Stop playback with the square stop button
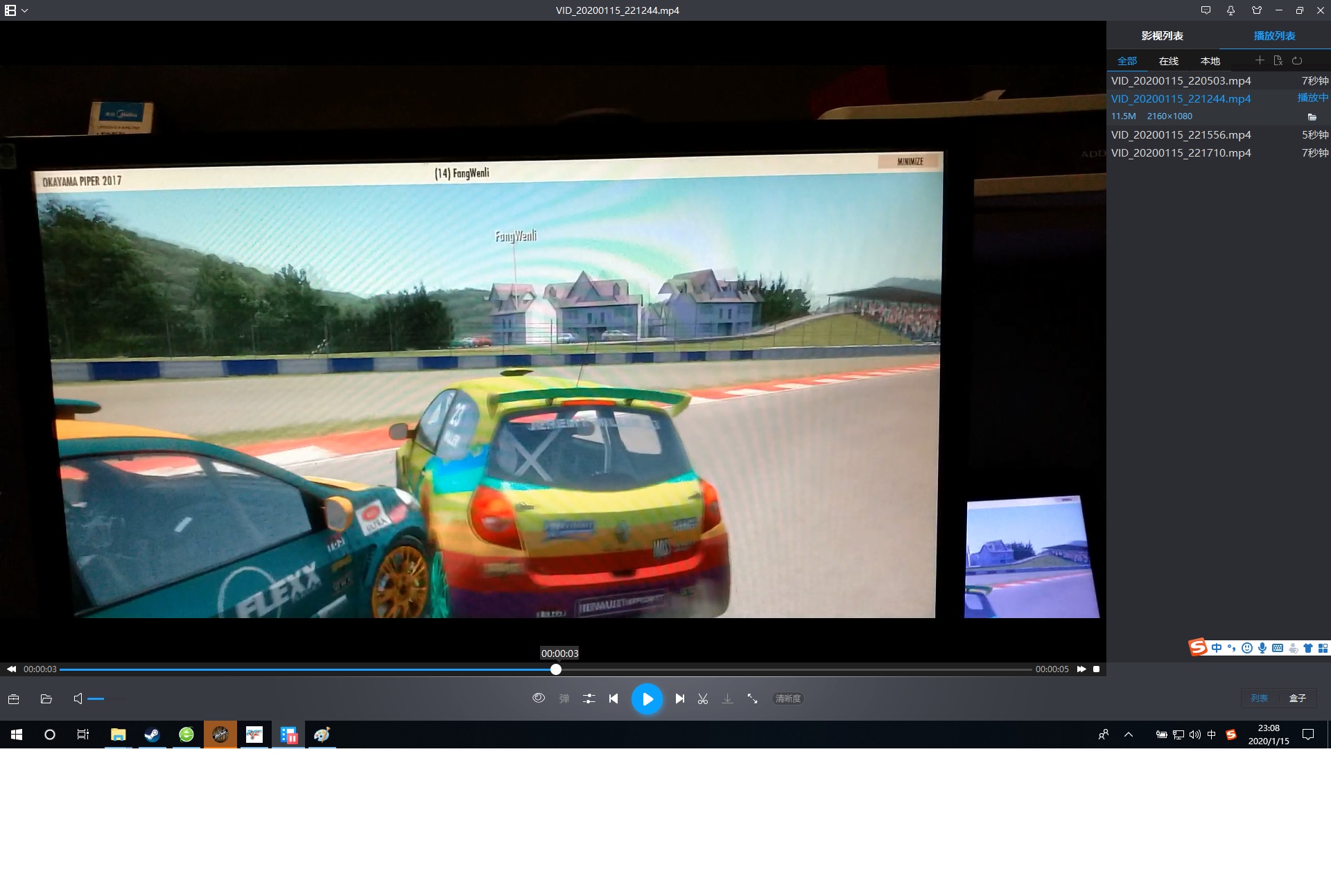 [x=1097, y=669]
